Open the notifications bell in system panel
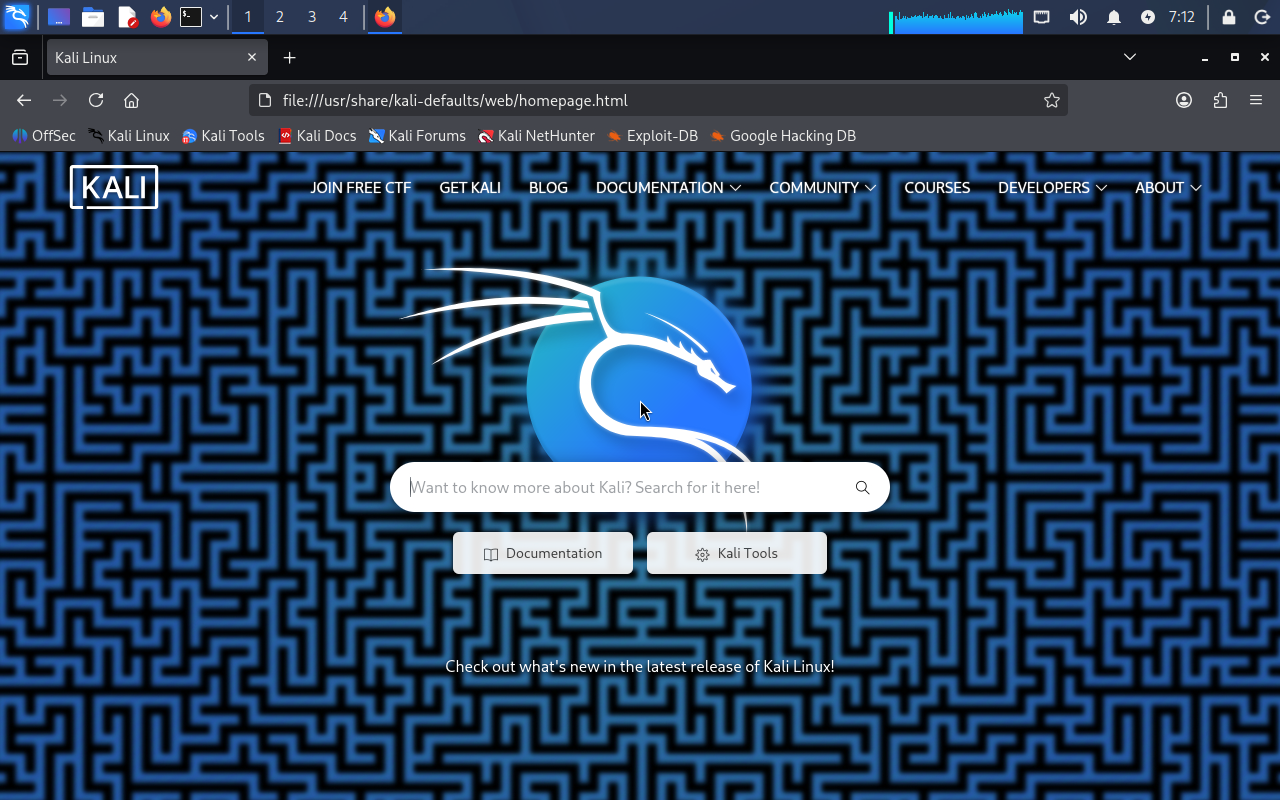The height and width of the screenshot is (800, 1280). tap(1114, 17)
